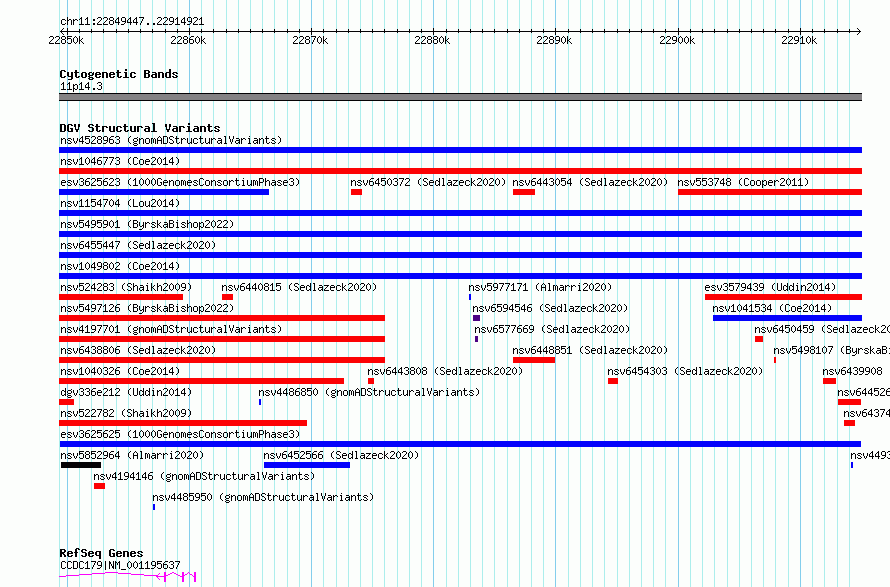
Task: Select the red nsv6443054 Sedlazeck2020 block
Action: [524, 192]
